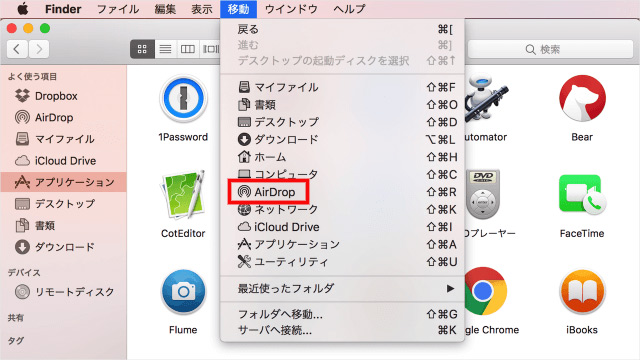640x360 pixels.
Task: Select デスクトップ in the sidebar
Action: pyautogui.click(x=63, y=204)
